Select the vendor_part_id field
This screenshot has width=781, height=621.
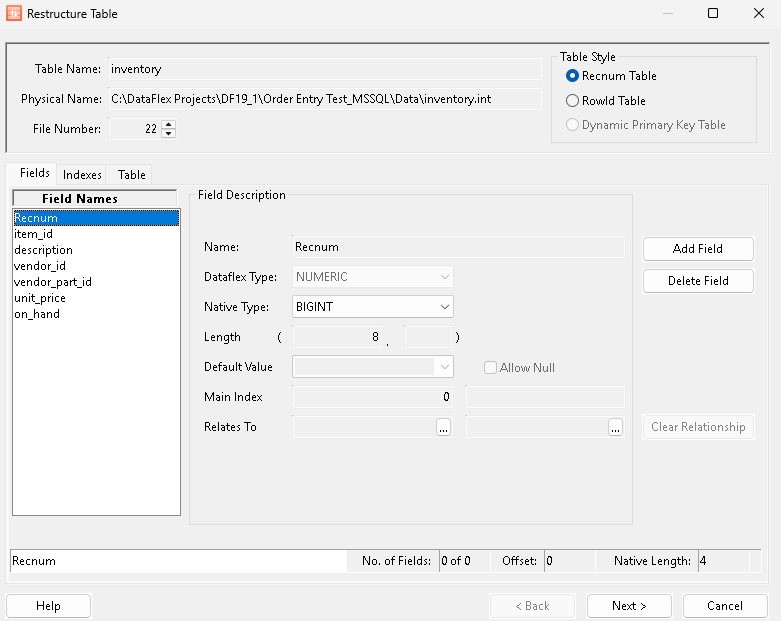point(52,282)
